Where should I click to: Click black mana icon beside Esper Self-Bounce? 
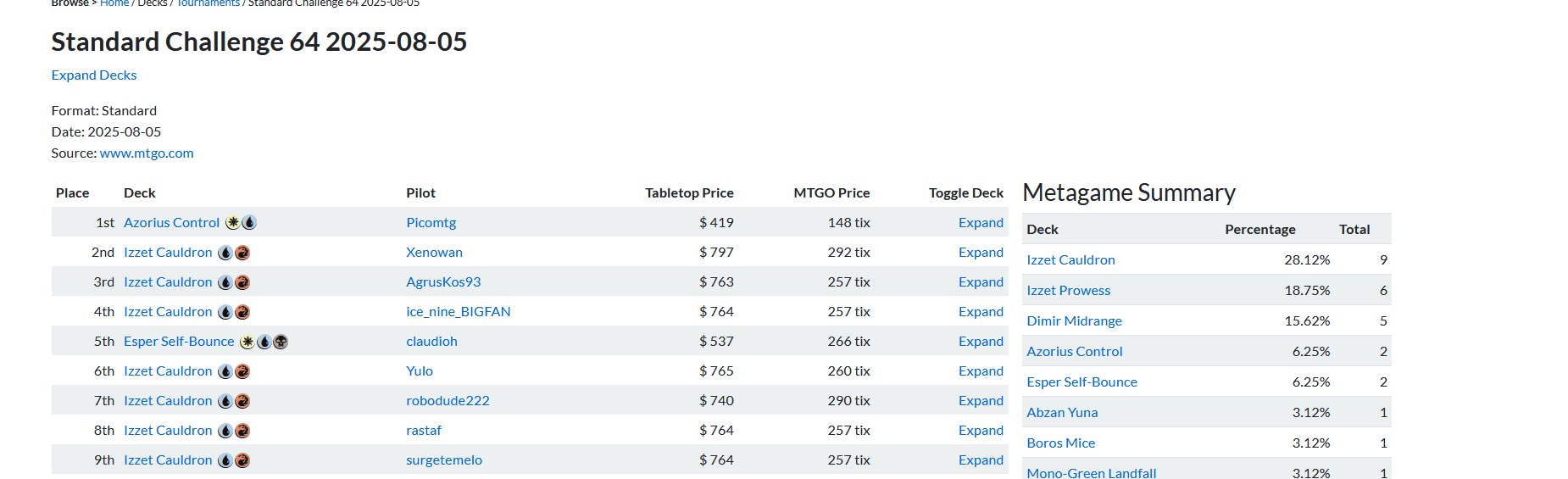[281, 342]
